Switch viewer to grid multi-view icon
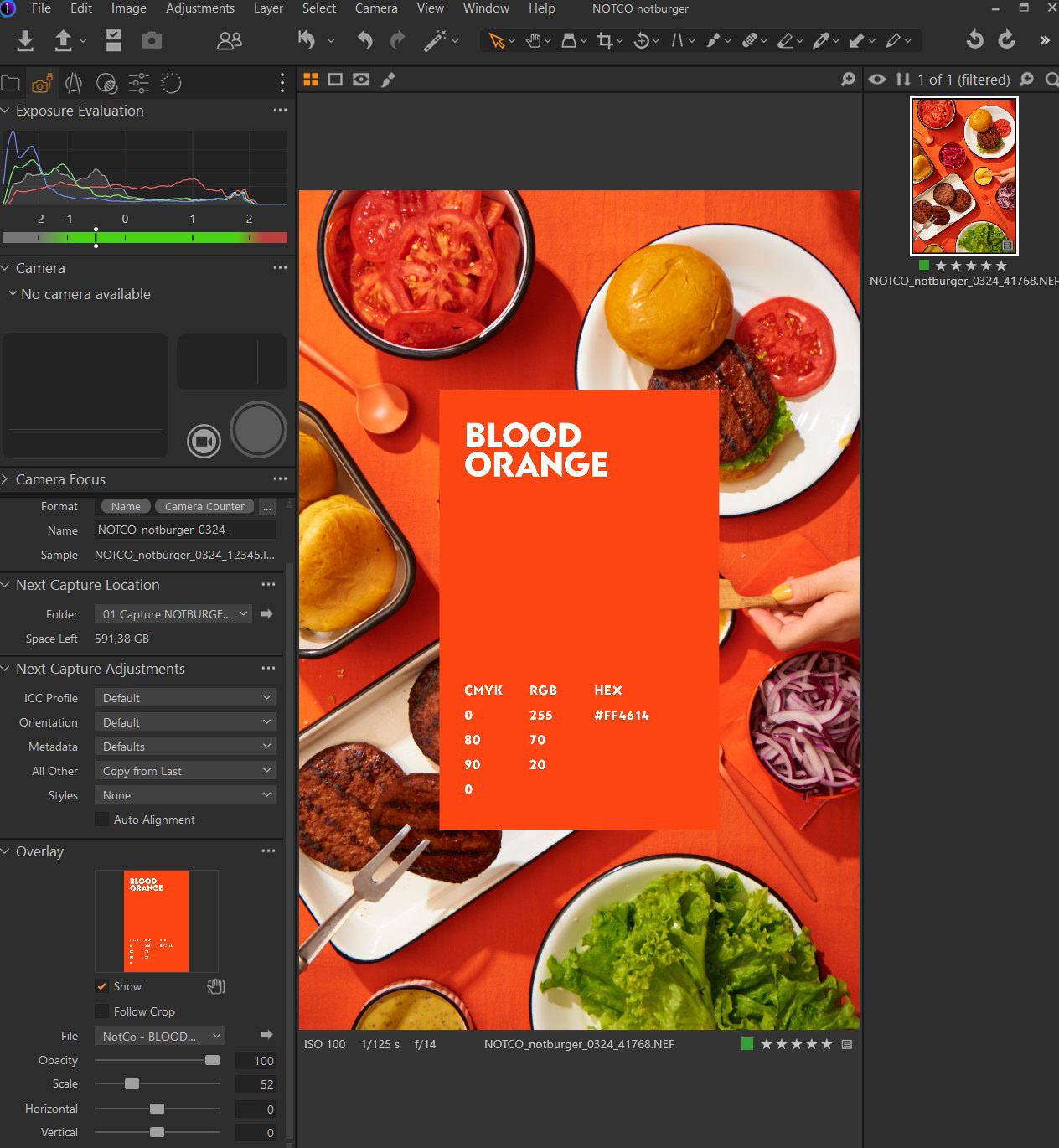This screenshot has width=1059, height=1148. coord(311,80)
